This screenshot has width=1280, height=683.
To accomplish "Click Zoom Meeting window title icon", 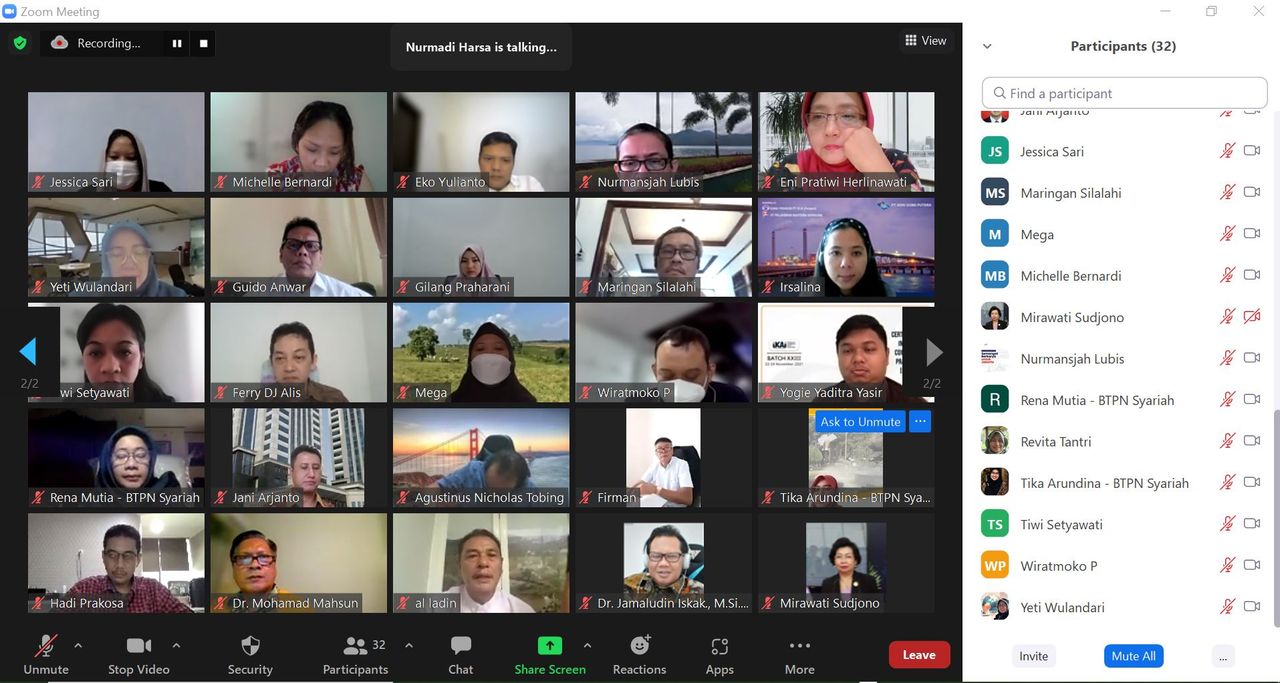I will pyautogui.click(x=10, y=11).
